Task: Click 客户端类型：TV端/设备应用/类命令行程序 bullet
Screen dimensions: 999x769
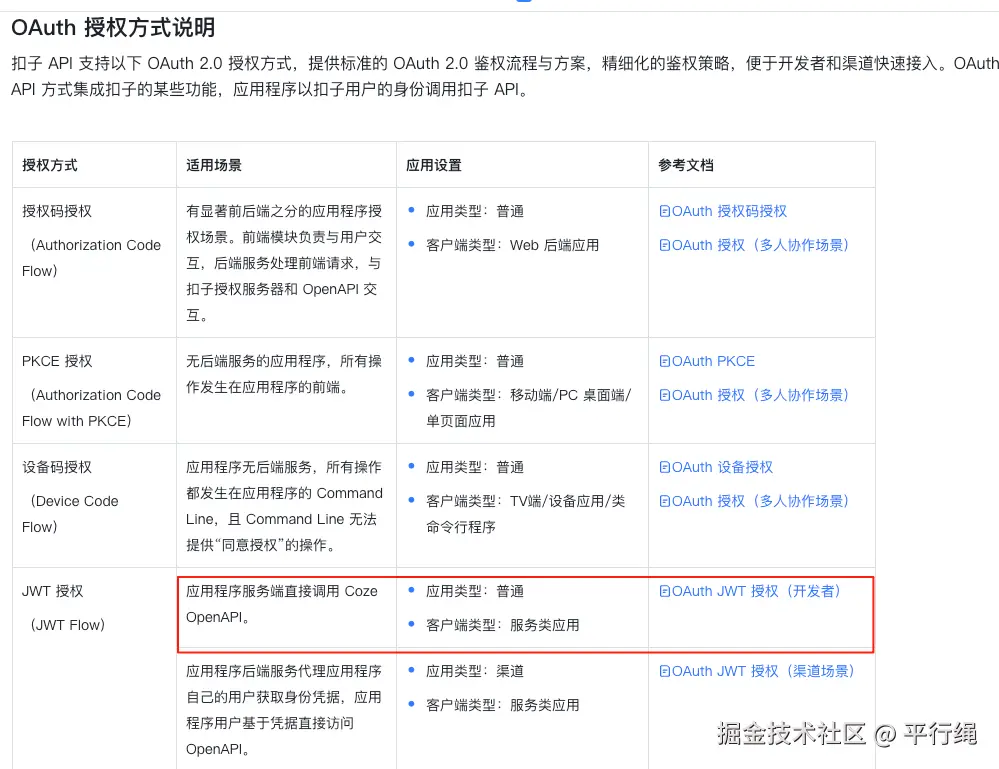Action: [x=526, y=514]
